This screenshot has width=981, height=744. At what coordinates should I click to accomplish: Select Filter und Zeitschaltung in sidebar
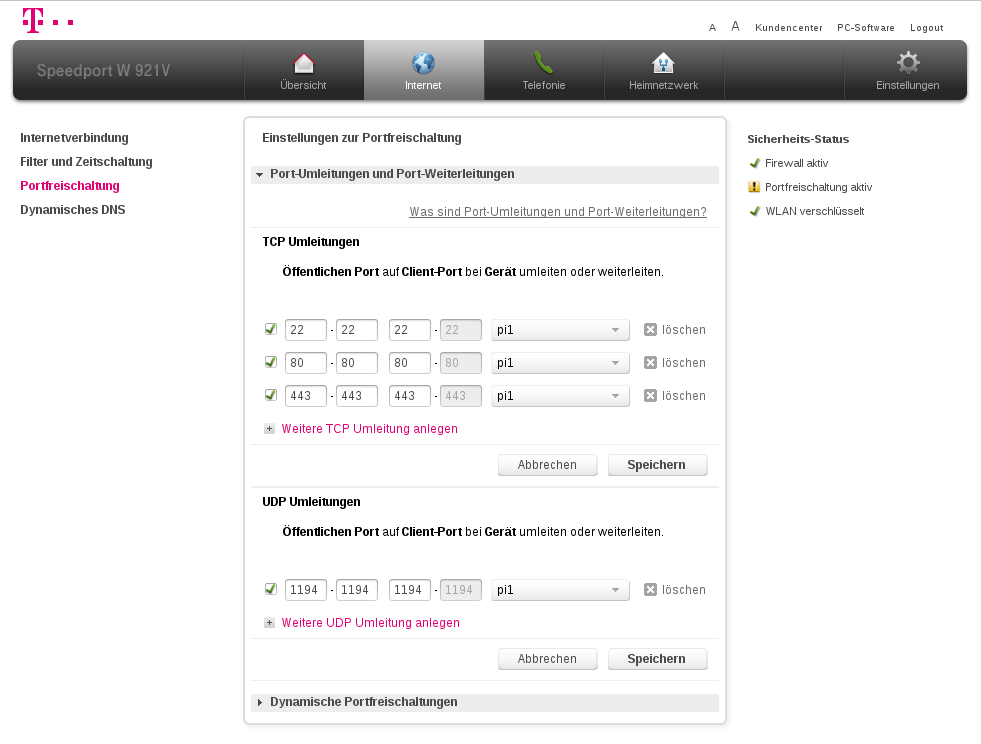86,162
